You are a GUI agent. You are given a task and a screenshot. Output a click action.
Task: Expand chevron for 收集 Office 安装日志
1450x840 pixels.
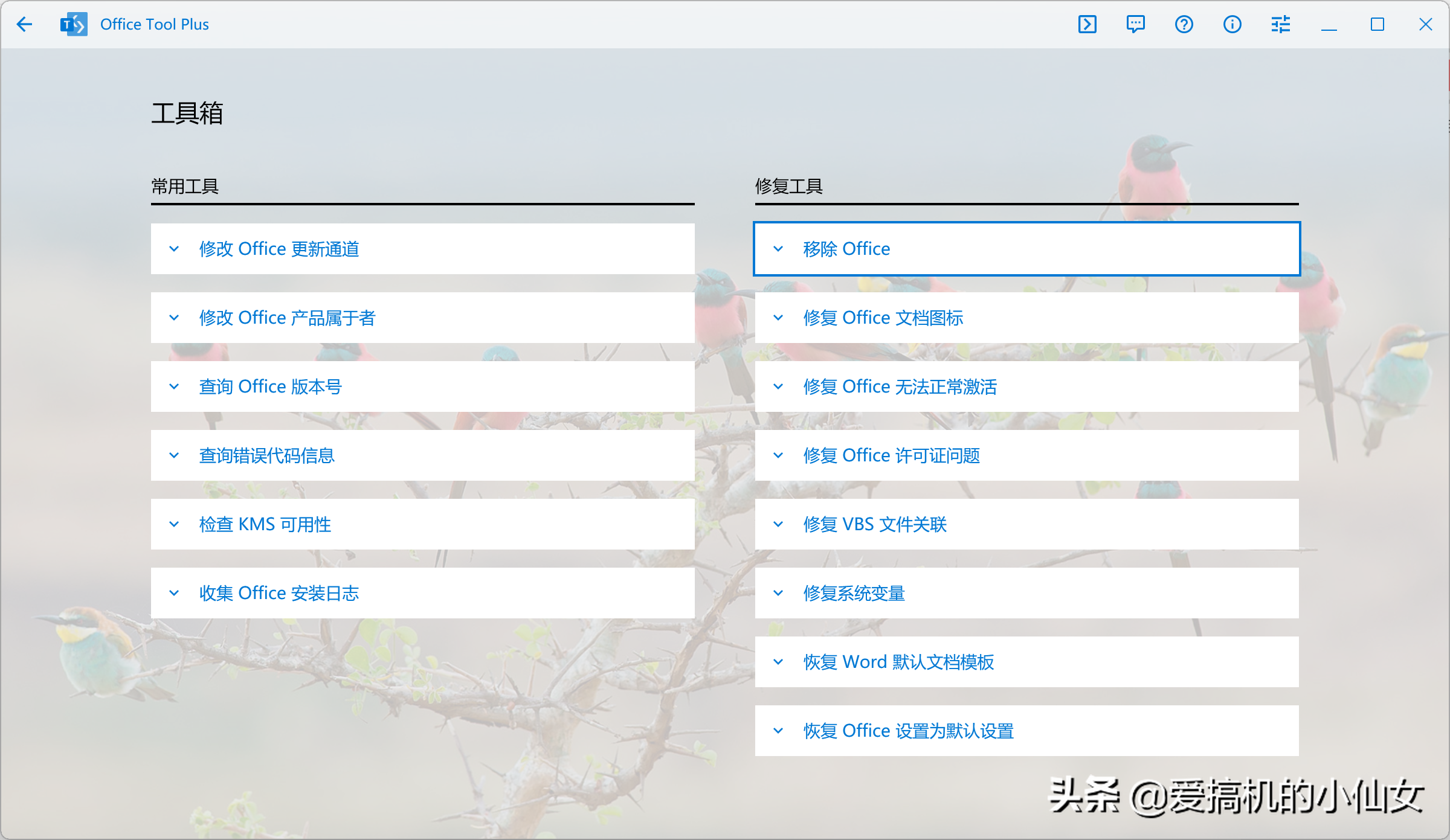coord(174,593)
